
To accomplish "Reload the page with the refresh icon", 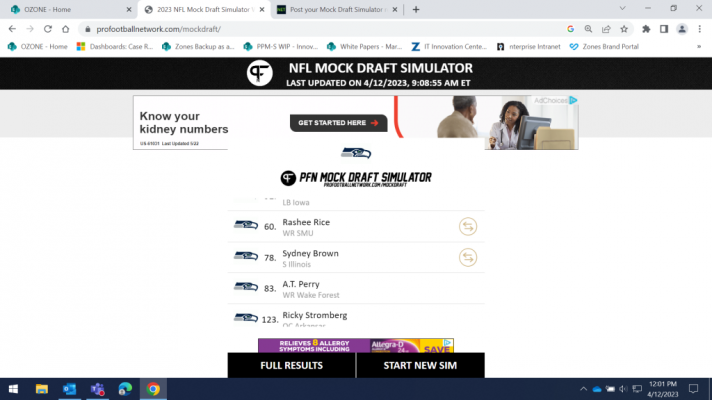I will 48,29.
